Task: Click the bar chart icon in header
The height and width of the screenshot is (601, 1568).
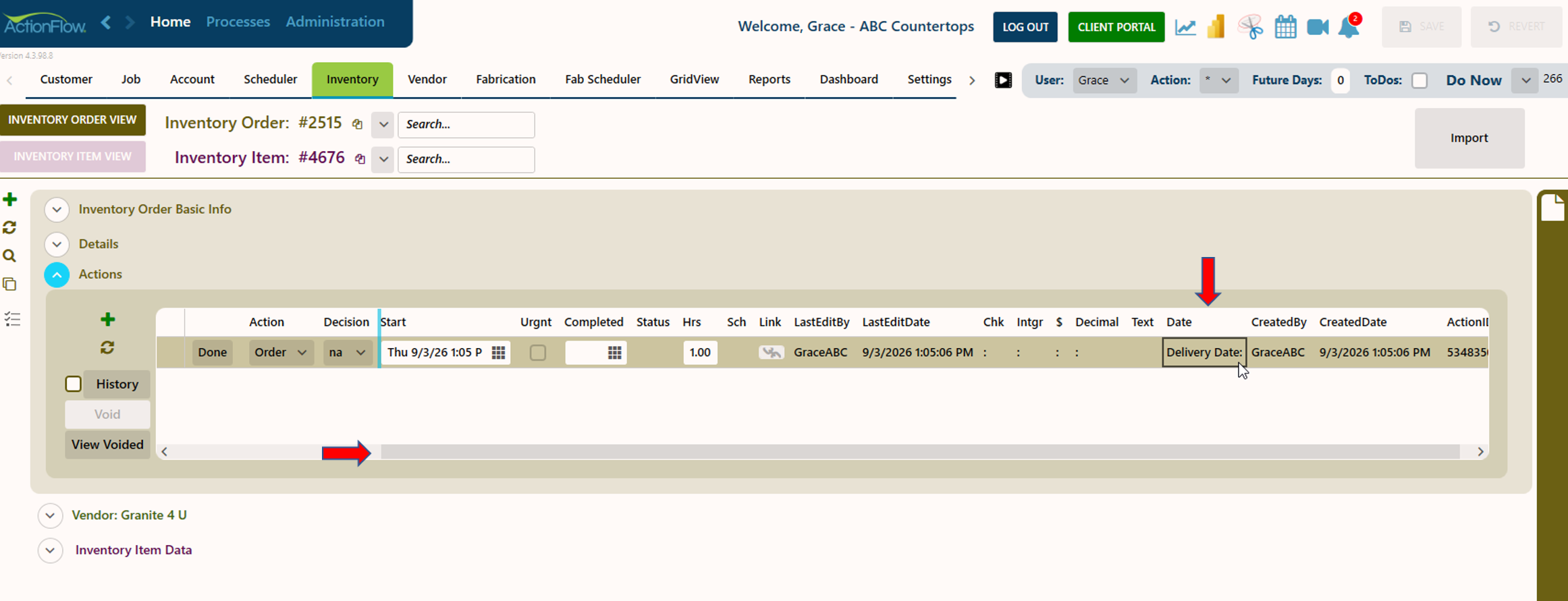Action: click(x=1216, y=27)
